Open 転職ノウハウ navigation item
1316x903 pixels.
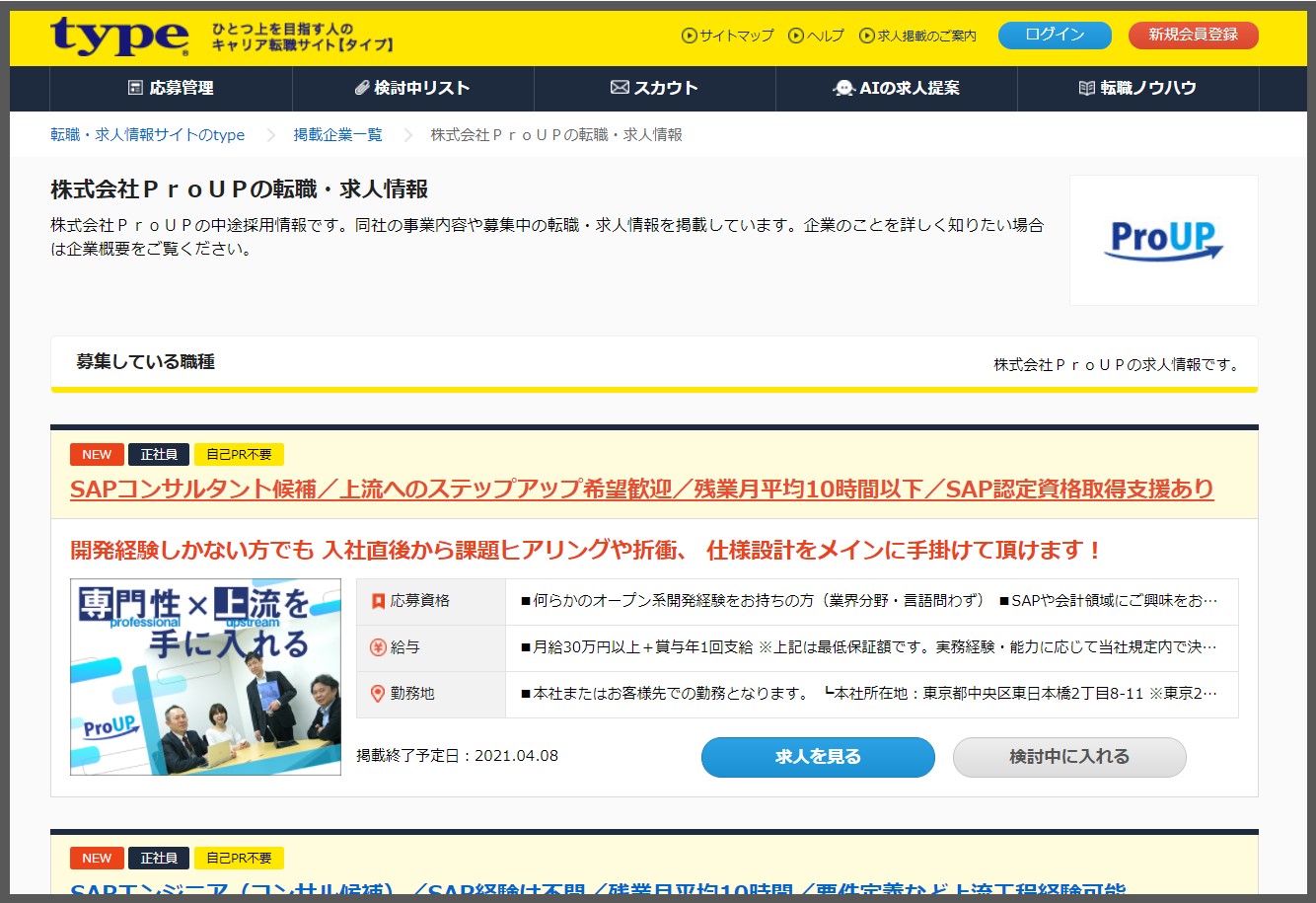tap(1137, 88)
